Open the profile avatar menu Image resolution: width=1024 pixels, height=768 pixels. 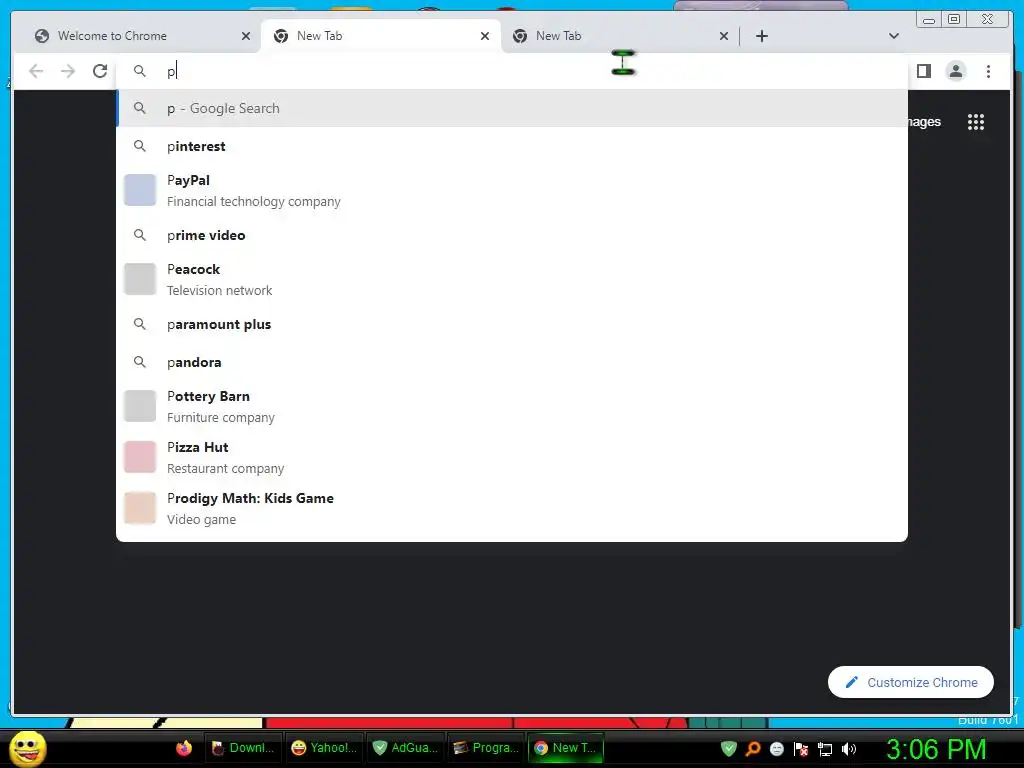point(955,71)
